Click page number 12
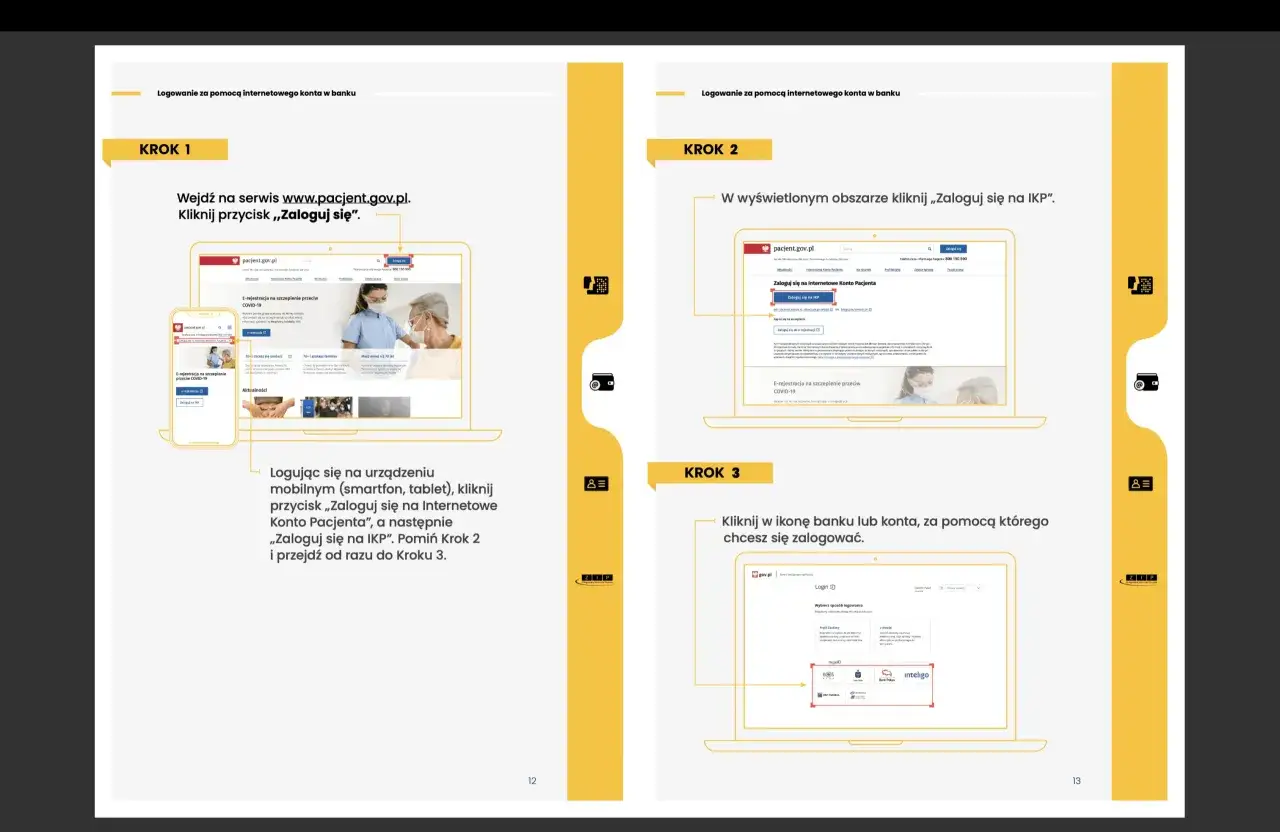The width and height of the screenshot is (1280, 832). click(x=532, y=781)
